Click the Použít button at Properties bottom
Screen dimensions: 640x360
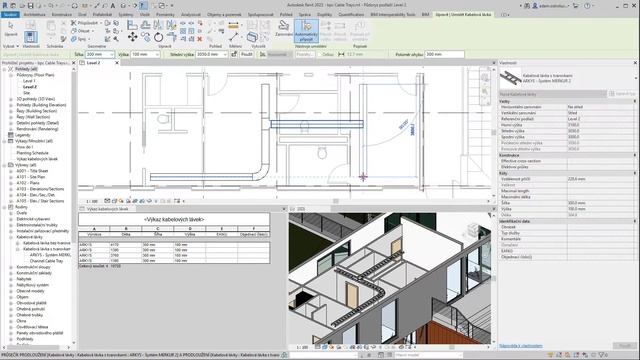[x=624, y=346]
